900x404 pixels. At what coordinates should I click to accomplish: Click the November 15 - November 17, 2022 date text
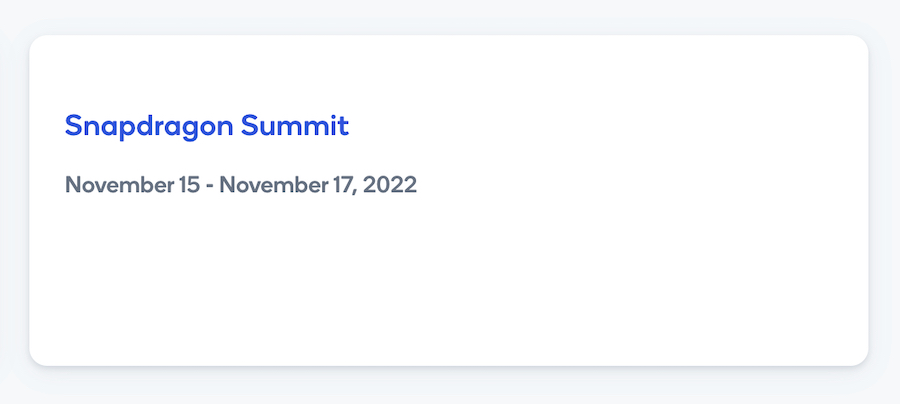[240, 185]
